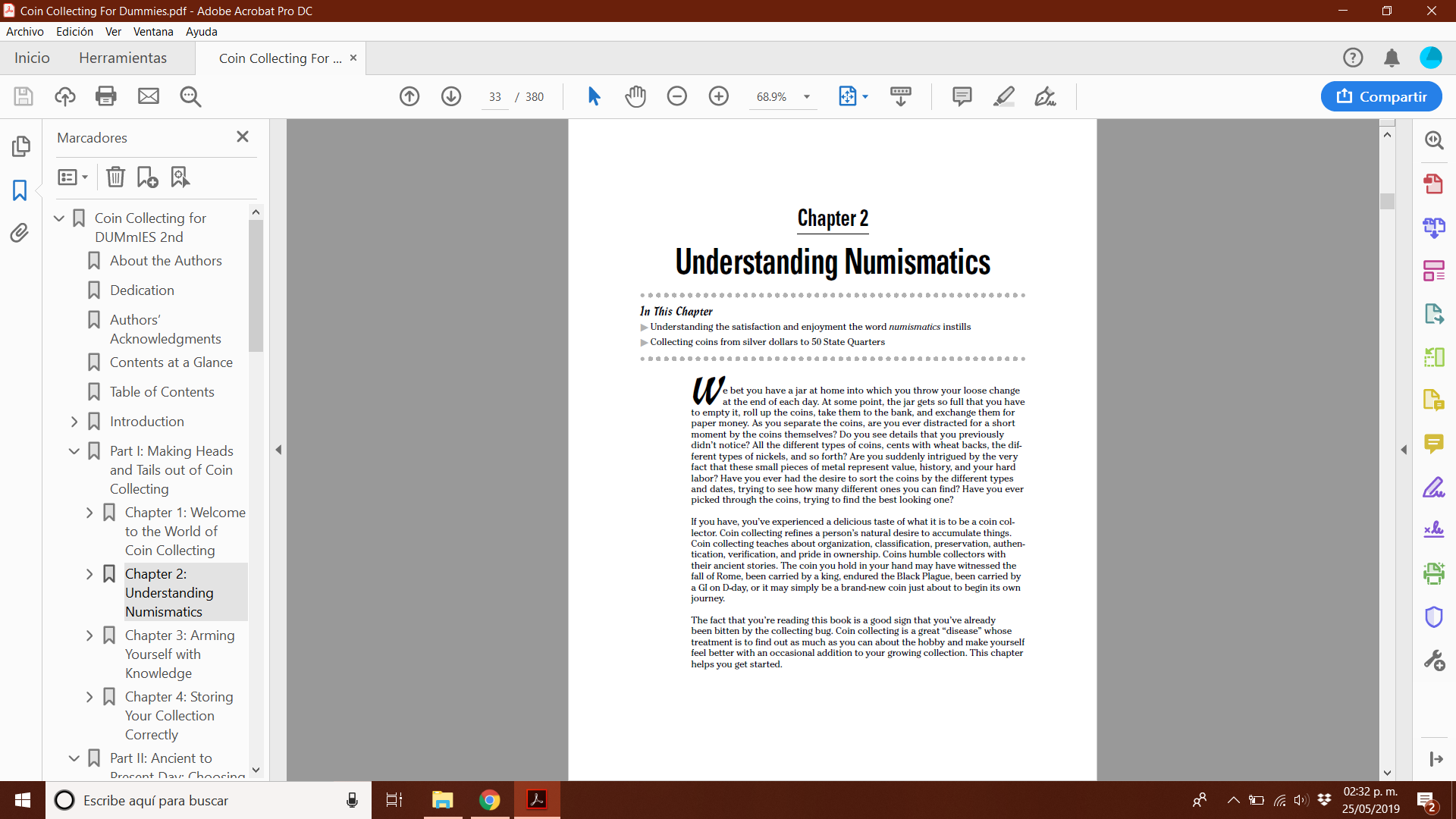Screen dimensions: 1456x819
Task: Go to previous page arrow
Action: tap(409, 96)
